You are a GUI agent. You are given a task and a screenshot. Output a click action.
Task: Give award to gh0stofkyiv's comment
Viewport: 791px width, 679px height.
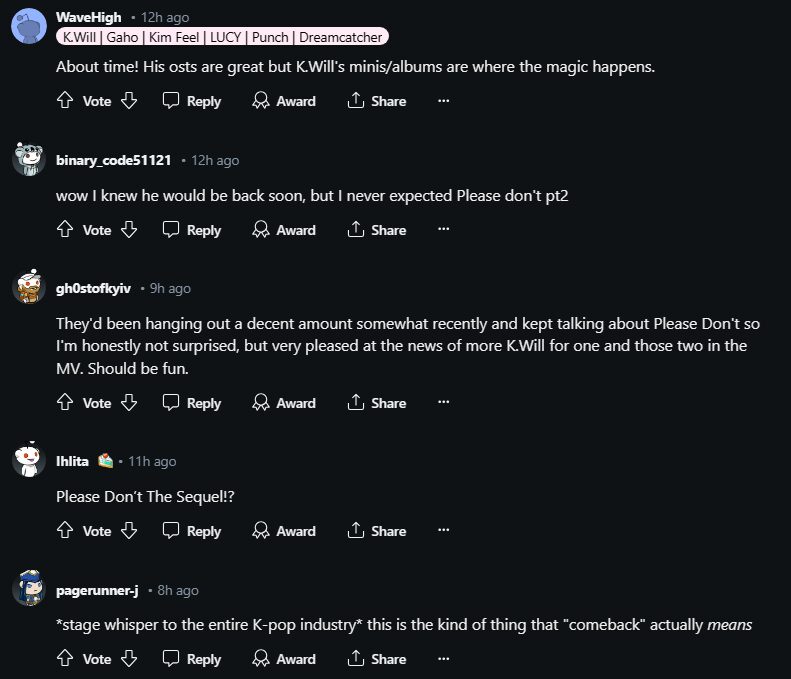284,403
